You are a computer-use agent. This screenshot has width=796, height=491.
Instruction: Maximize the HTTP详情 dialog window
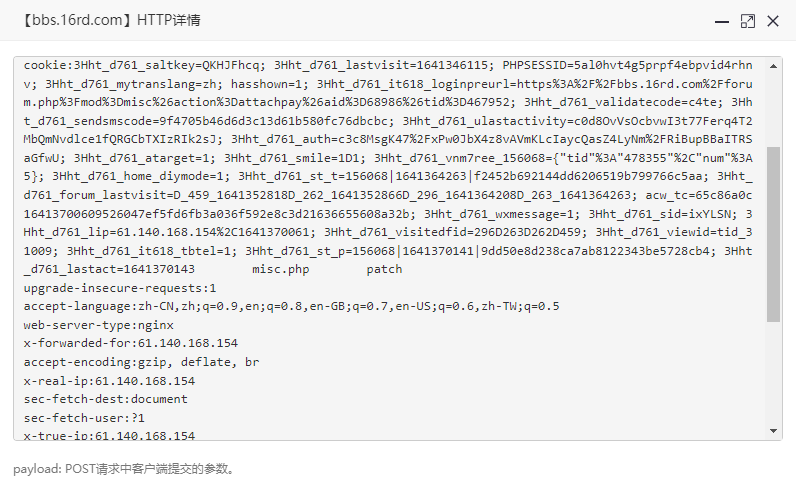(747, 21)
